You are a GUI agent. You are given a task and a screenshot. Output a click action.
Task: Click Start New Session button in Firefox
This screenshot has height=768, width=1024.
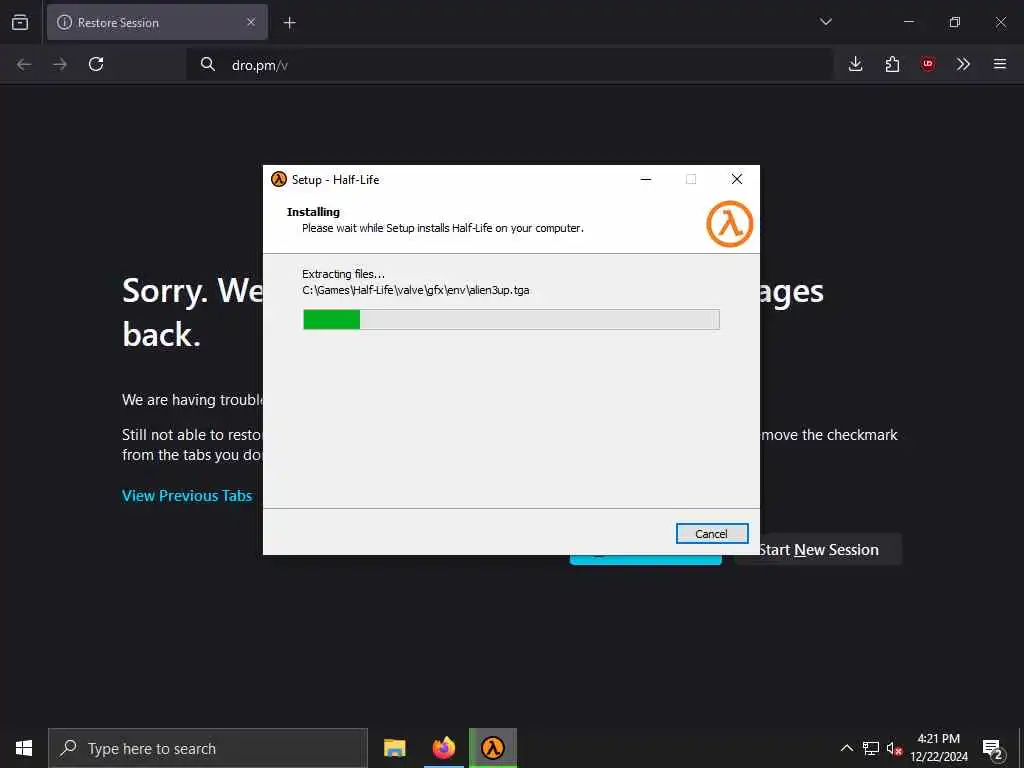[x=818, y=550]
